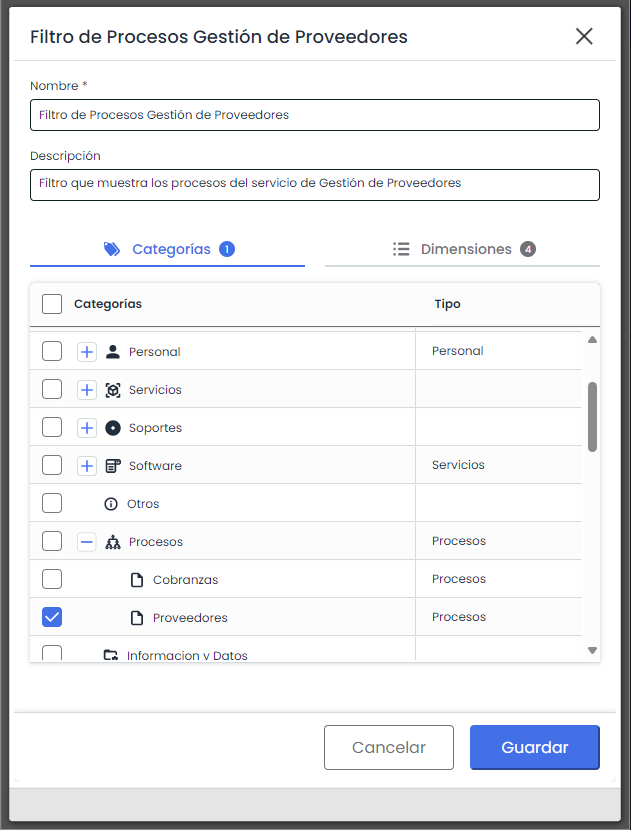
Task: Collapse the Procesos category node
Action: coord(87,542)
